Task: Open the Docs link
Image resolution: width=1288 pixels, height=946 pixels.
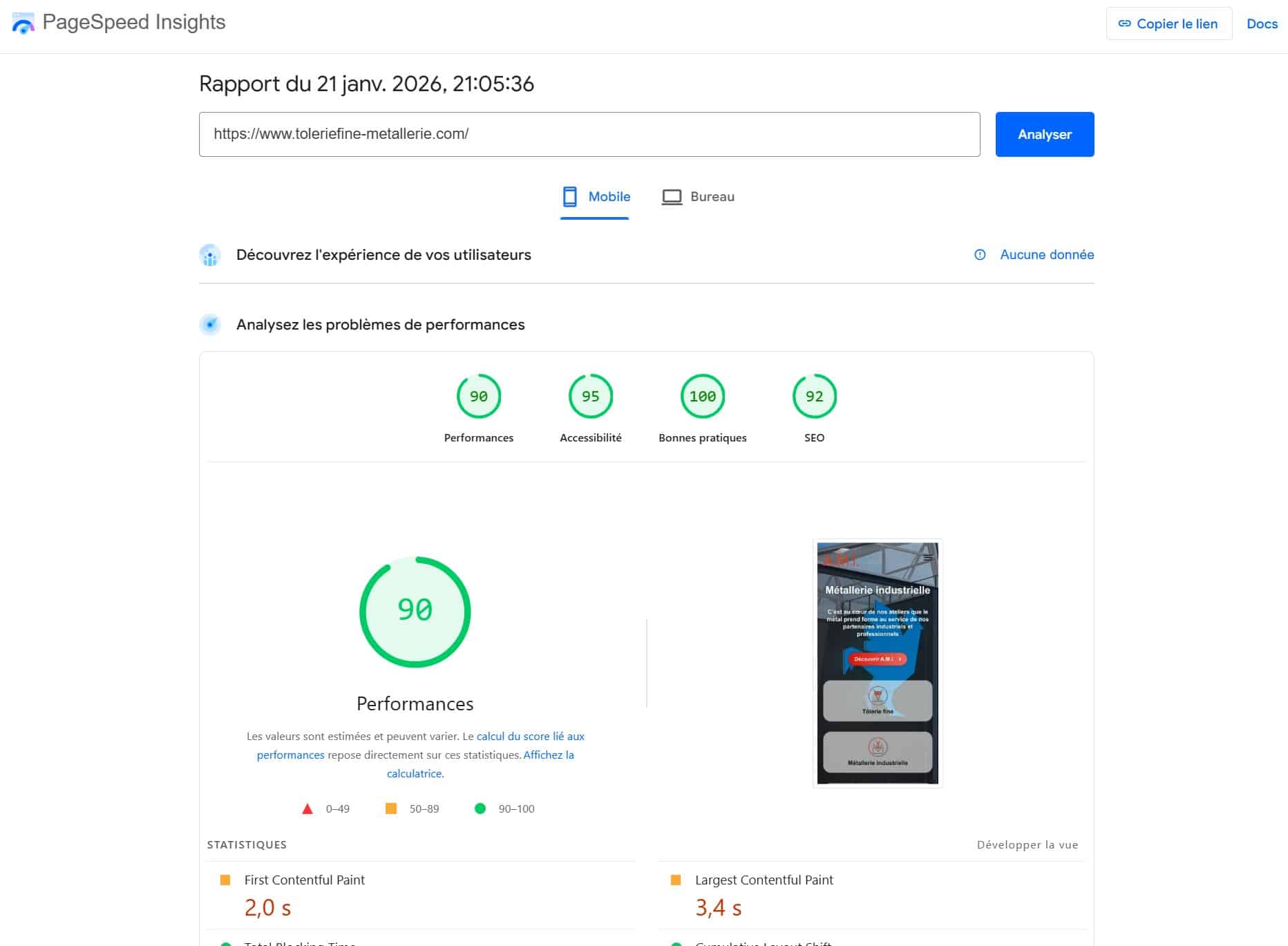Action: coord(1262,23)
